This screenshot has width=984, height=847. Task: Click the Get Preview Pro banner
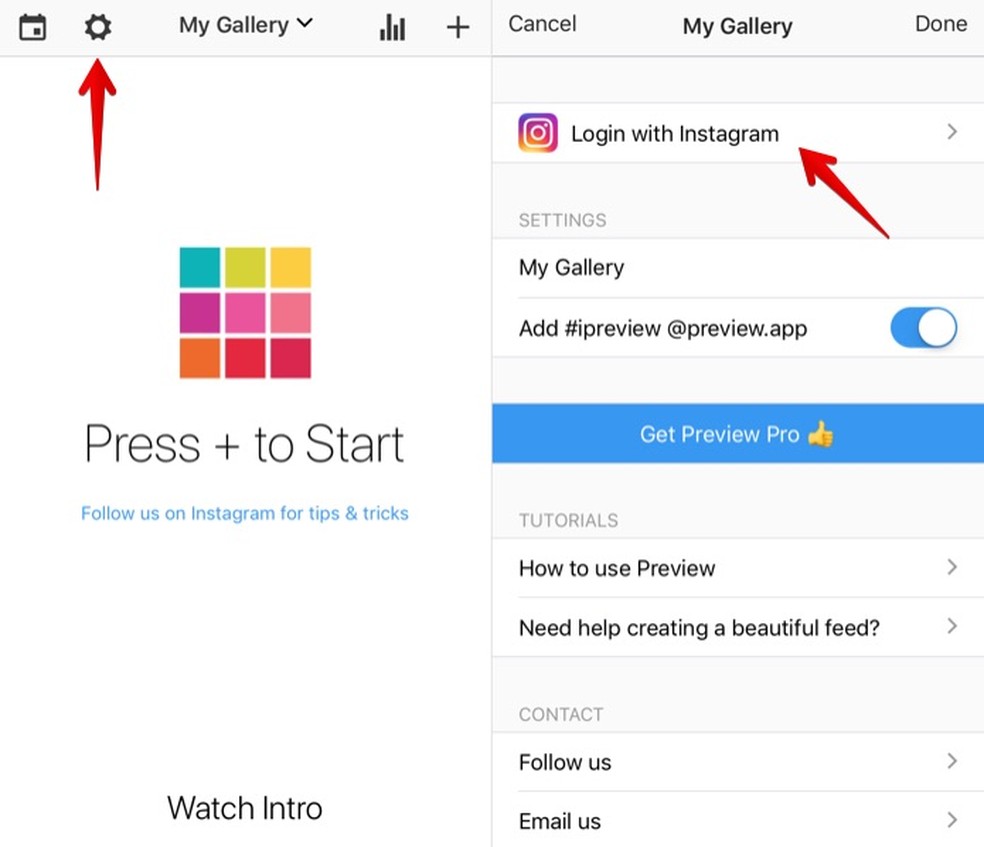click(738, 434)
